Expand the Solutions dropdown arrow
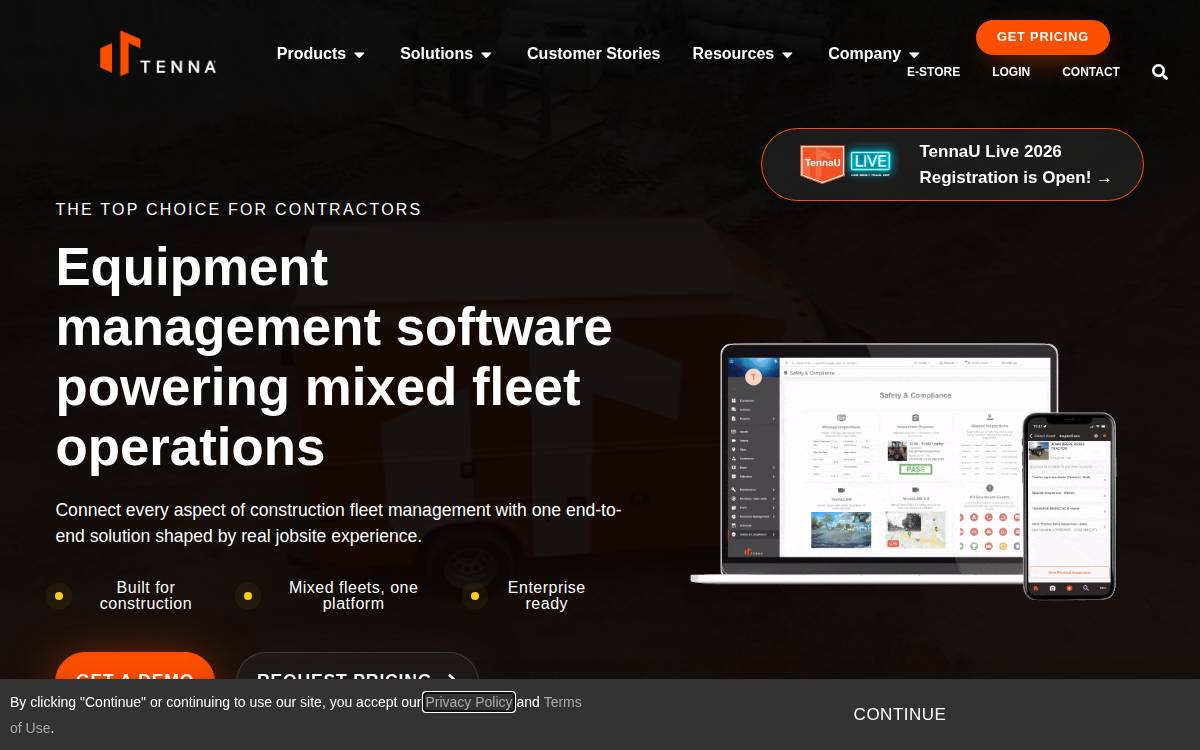Viewport: 1200px width, 750px height. pyautogui.click(x=486, y=55)
